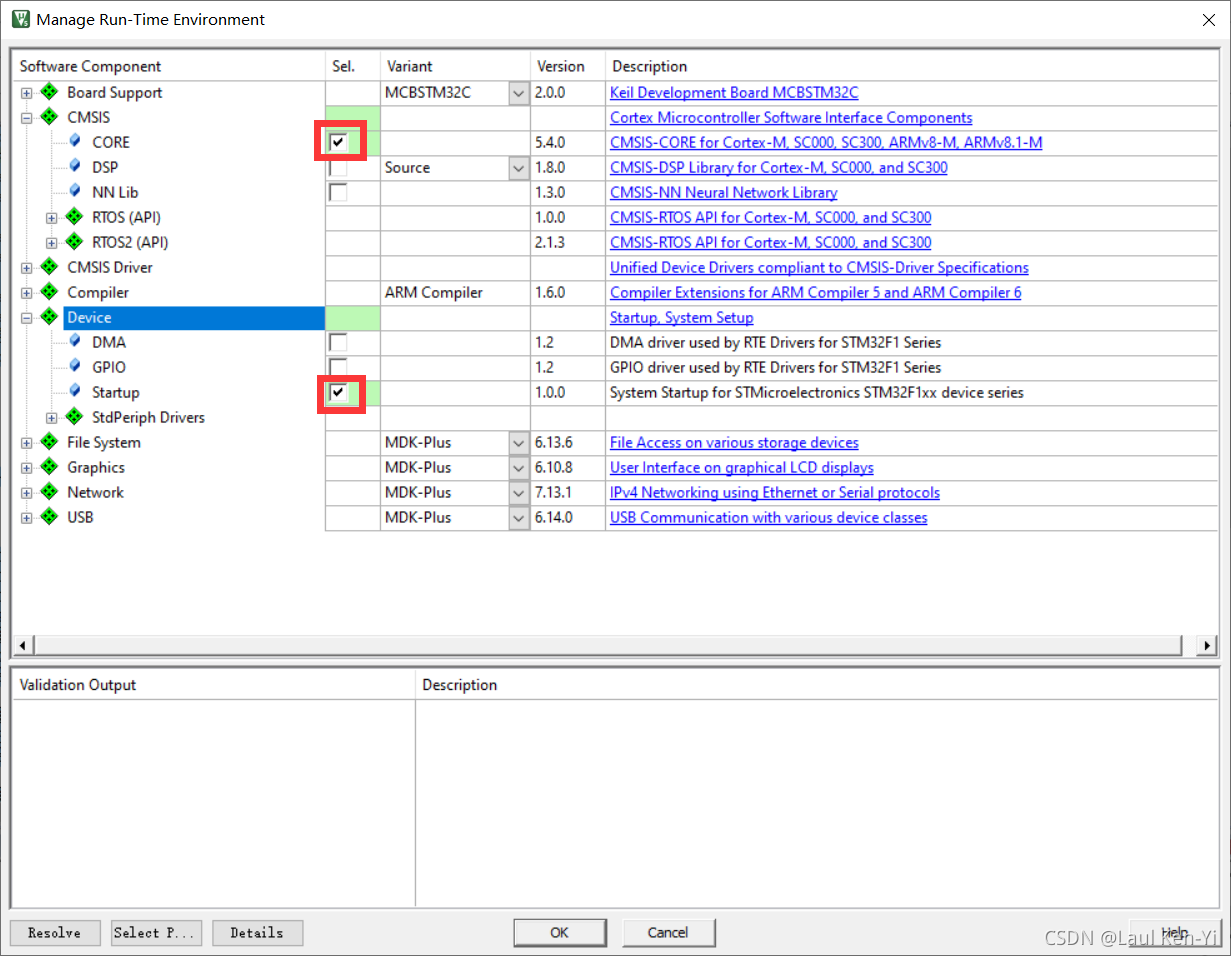
Task: Click the DMA blue component icon
Action: [75, 341]
